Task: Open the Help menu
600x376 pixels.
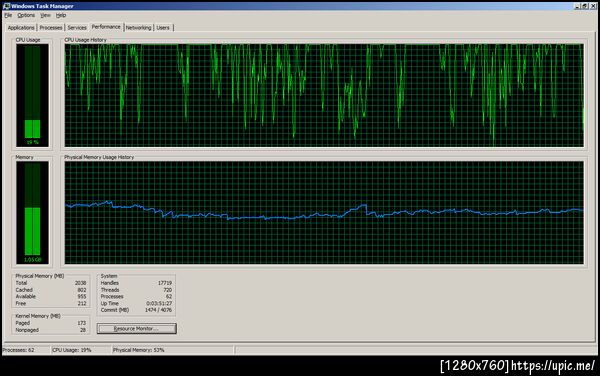Action: point(61,15)
